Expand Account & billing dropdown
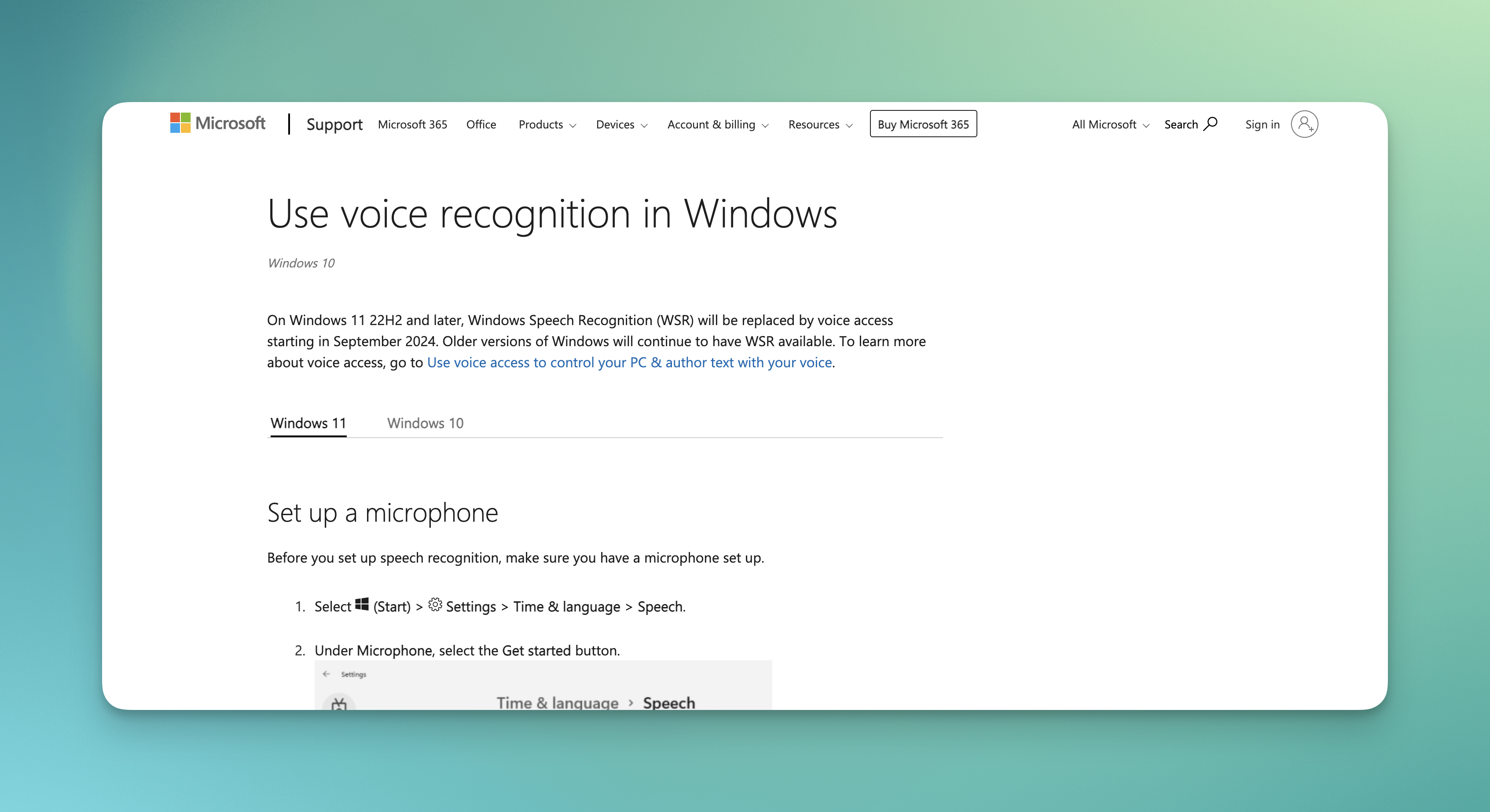This screenshot has height=812, width=1490. (x=718, y=124)
